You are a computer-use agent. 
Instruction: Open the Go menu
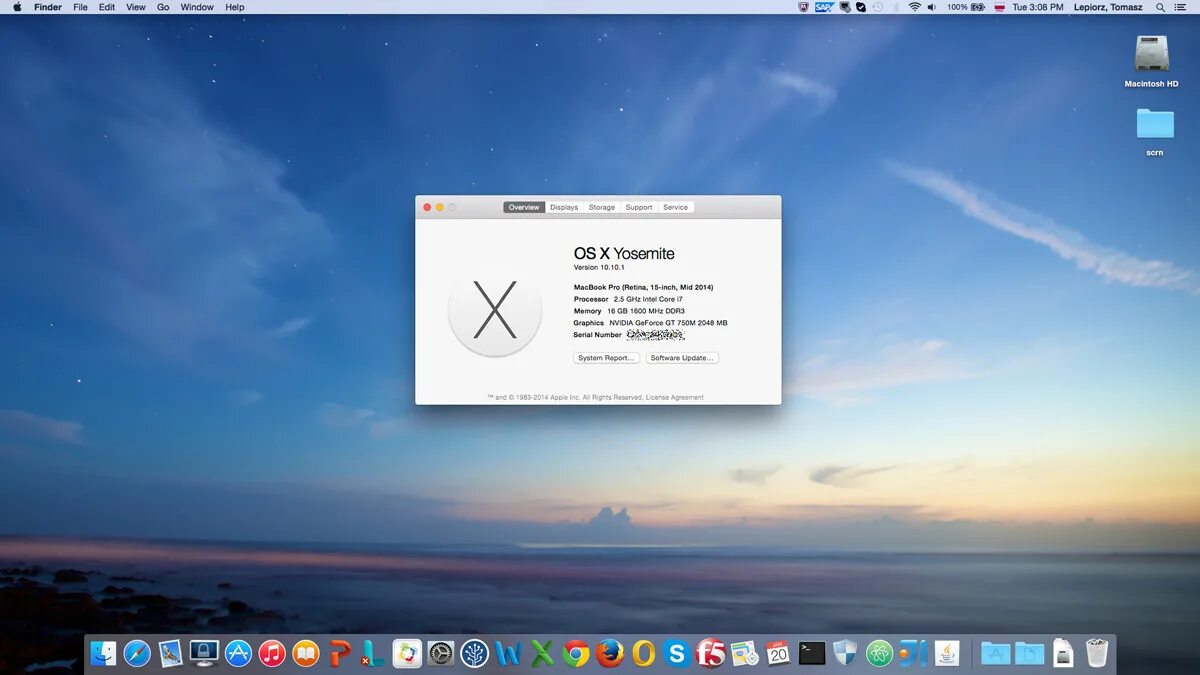tap(163, 7)
